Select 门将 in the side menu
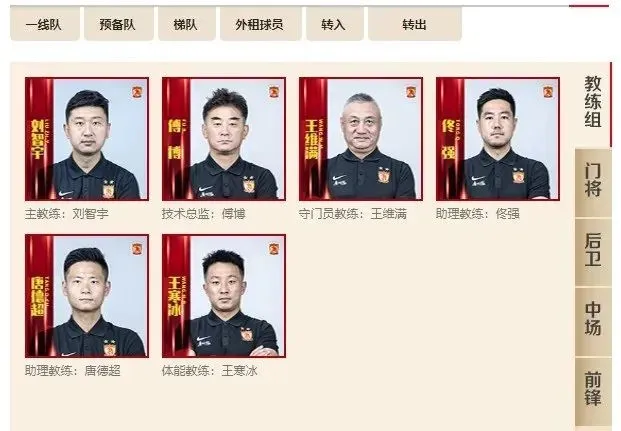This screenshot has height=431, width=621. coord(593,180)
